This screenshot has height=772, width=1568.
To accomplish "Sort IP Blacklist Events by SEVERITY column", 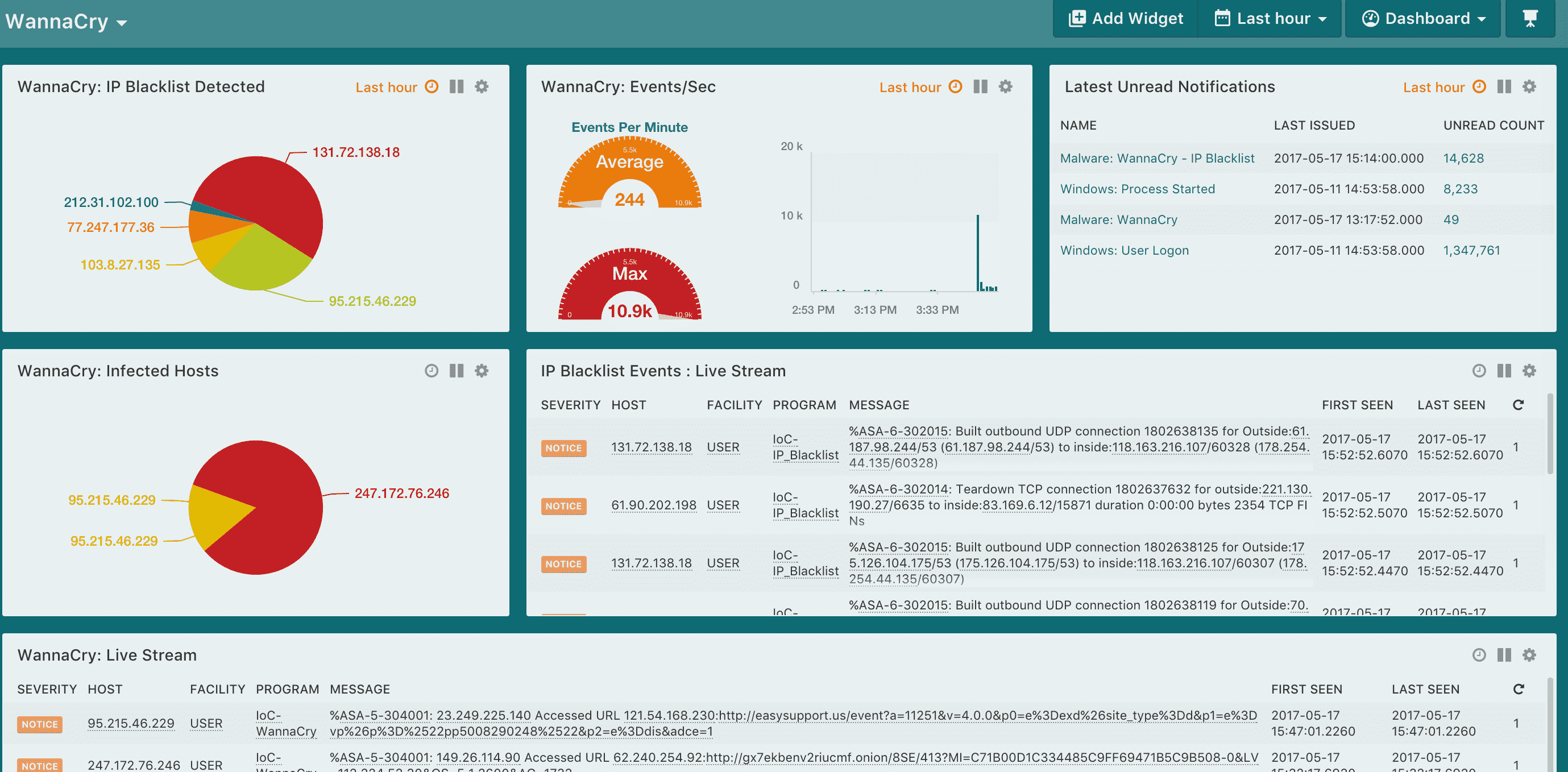I will pos(570,405).
